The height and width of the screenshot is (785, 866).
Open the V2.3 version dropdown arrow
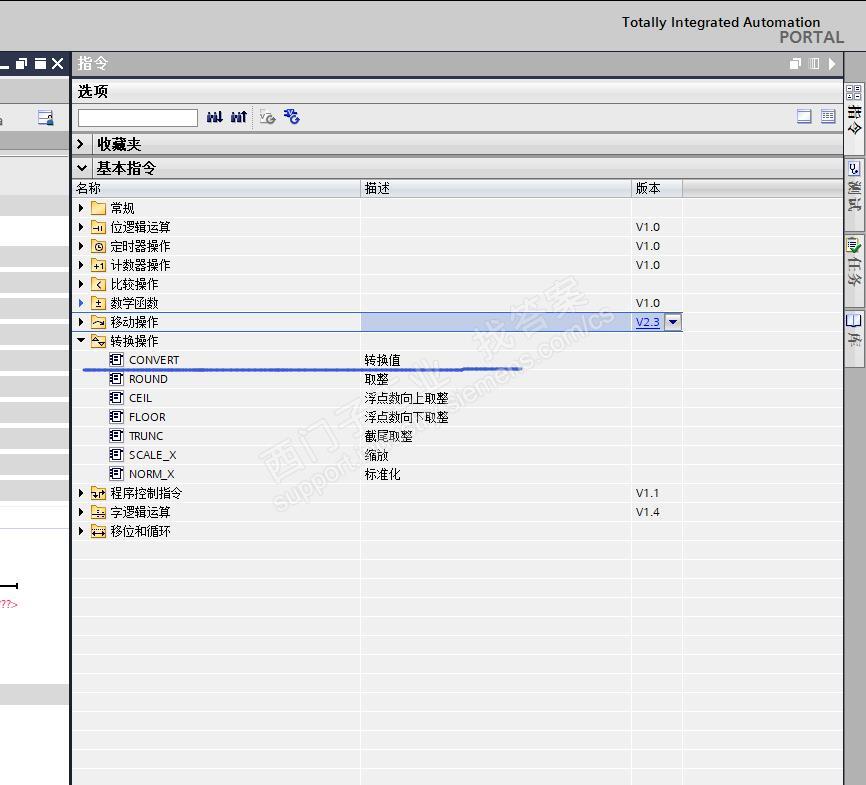pyautogui.click(x=673, y=322)
